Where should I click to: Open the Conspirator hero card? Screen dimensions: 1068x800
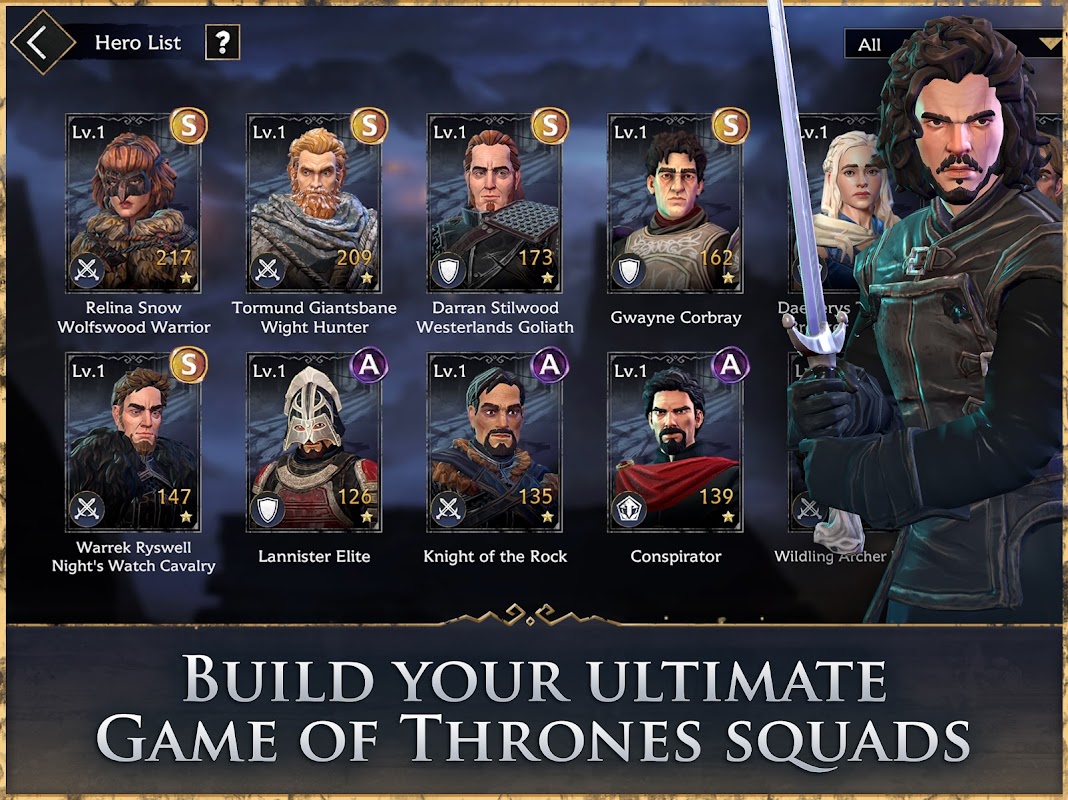[675, 442]
